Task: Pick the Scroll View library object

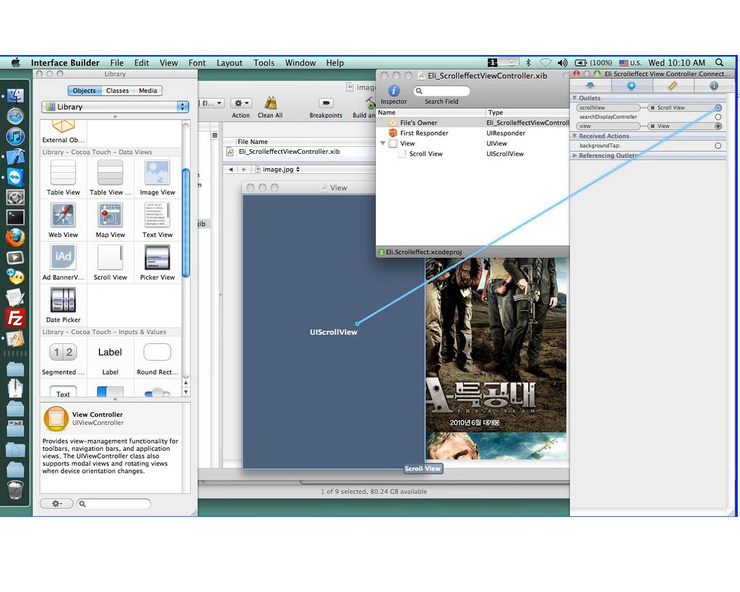Action: (x=110, y=262)
